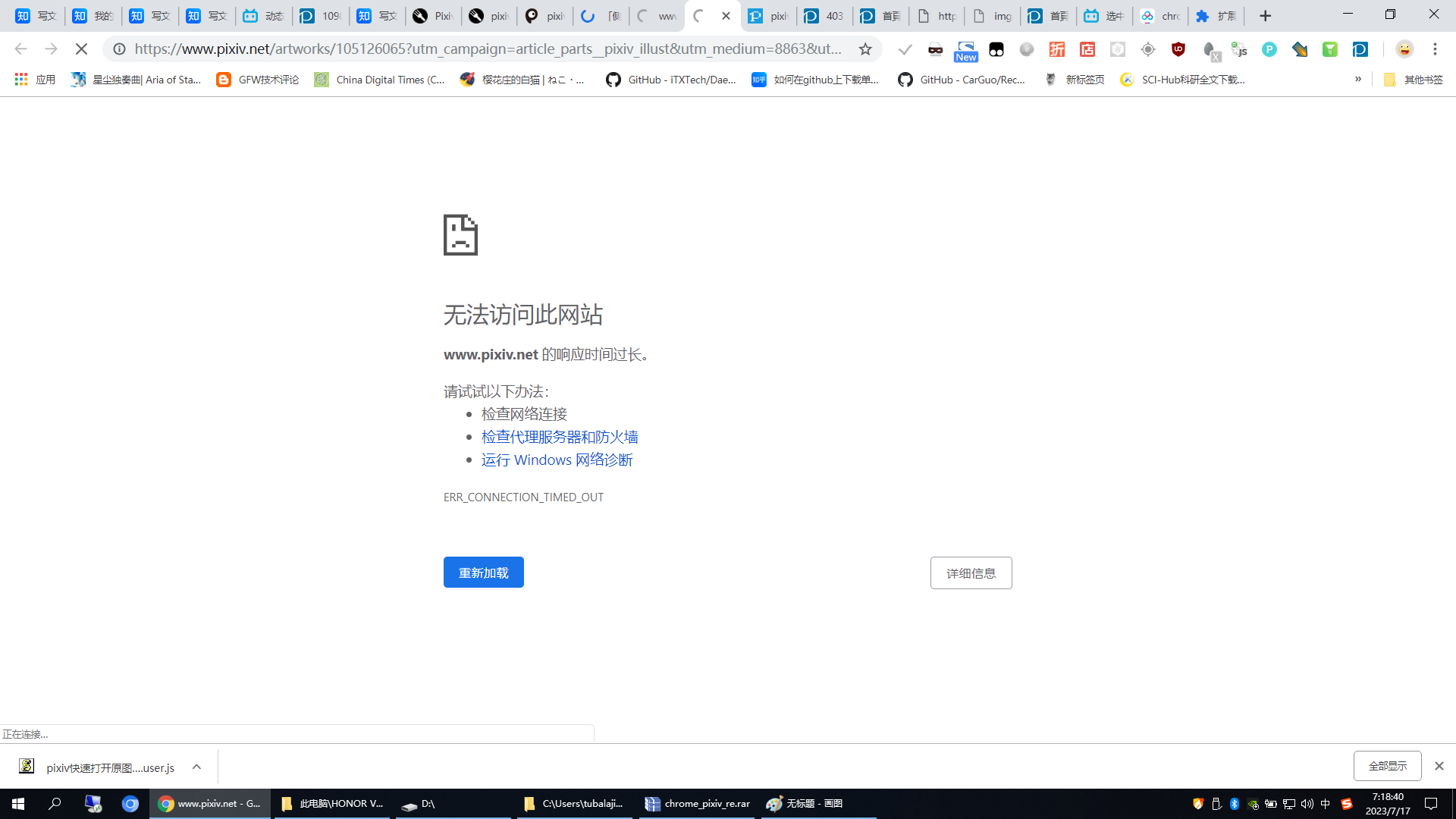Click the volume icon in system tray
This screenshot has width=1456, height=819.
click(1307, 804)
